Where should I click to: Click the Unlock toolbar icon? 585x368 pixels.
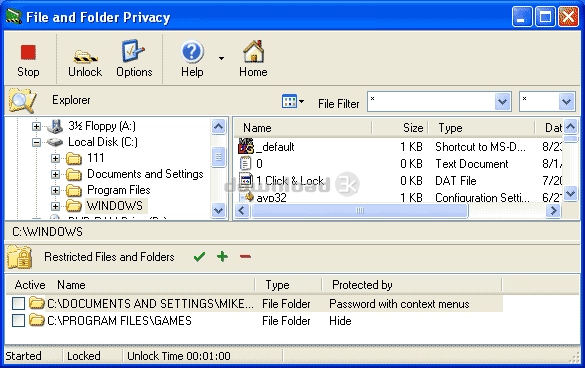tap(85, 56)
